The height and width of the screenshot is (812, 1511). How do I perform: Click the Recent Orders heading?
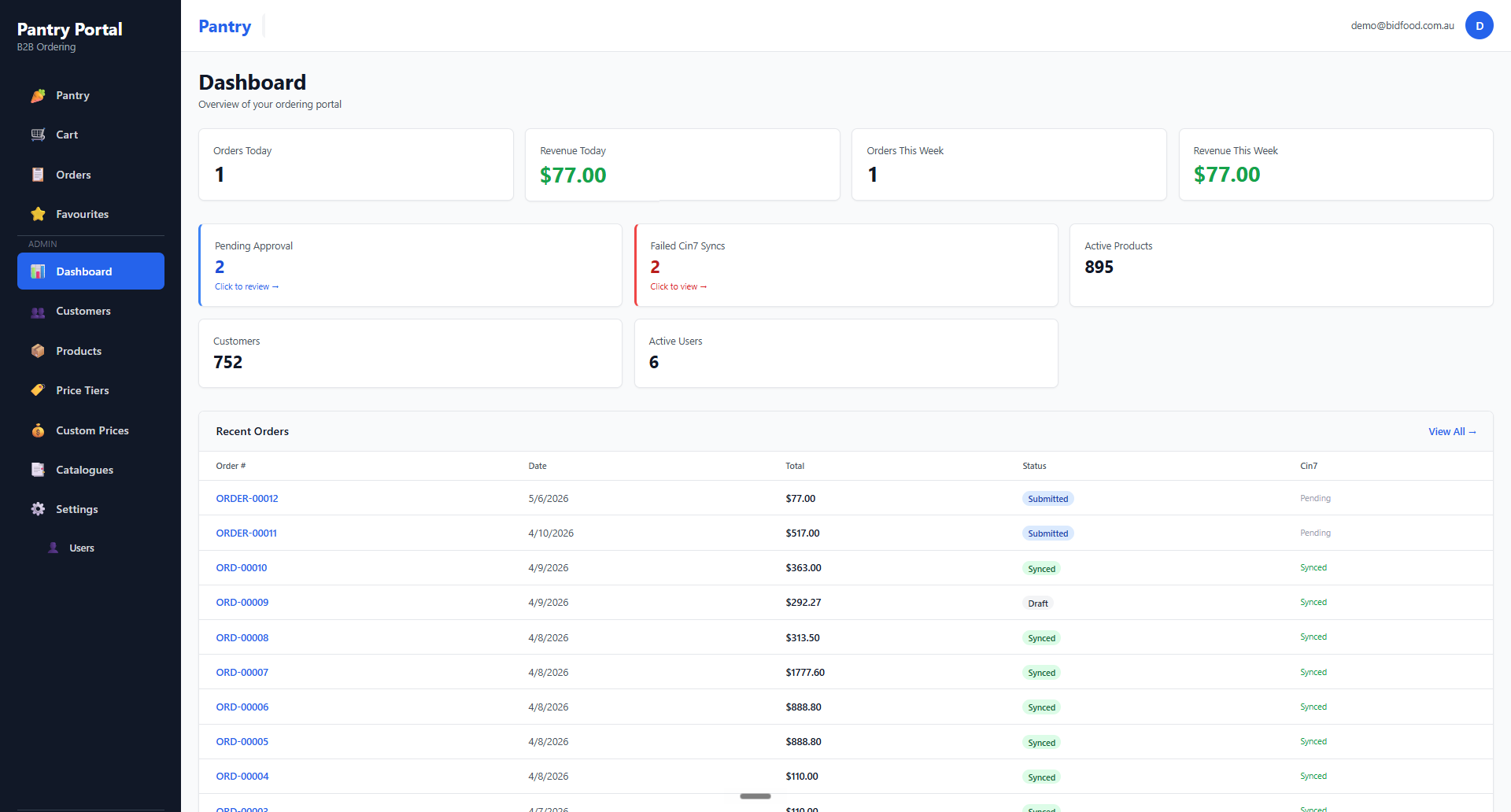pos(253,431)
